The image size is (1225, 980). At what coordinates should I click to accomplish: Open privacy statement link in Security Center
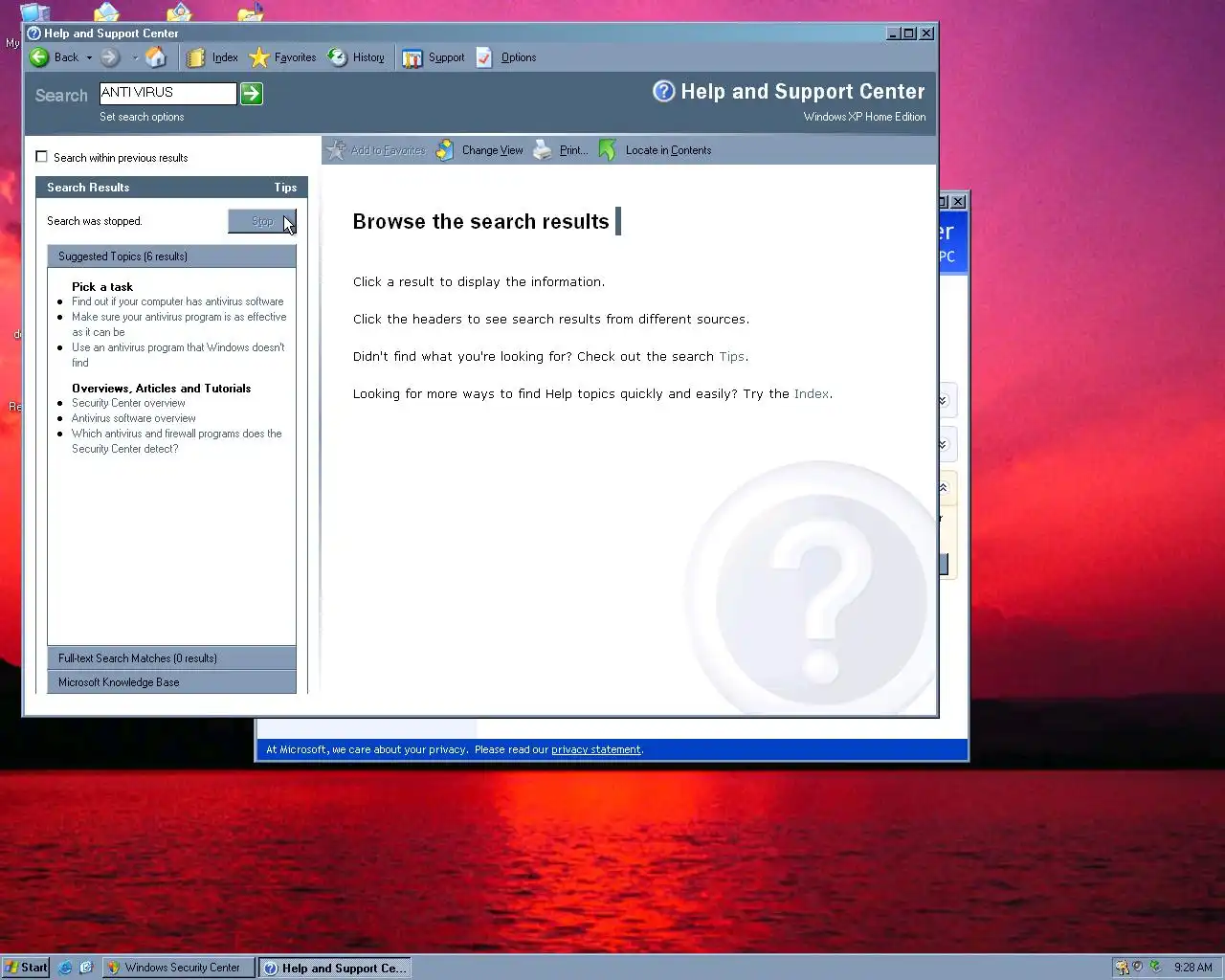point(596,749)
